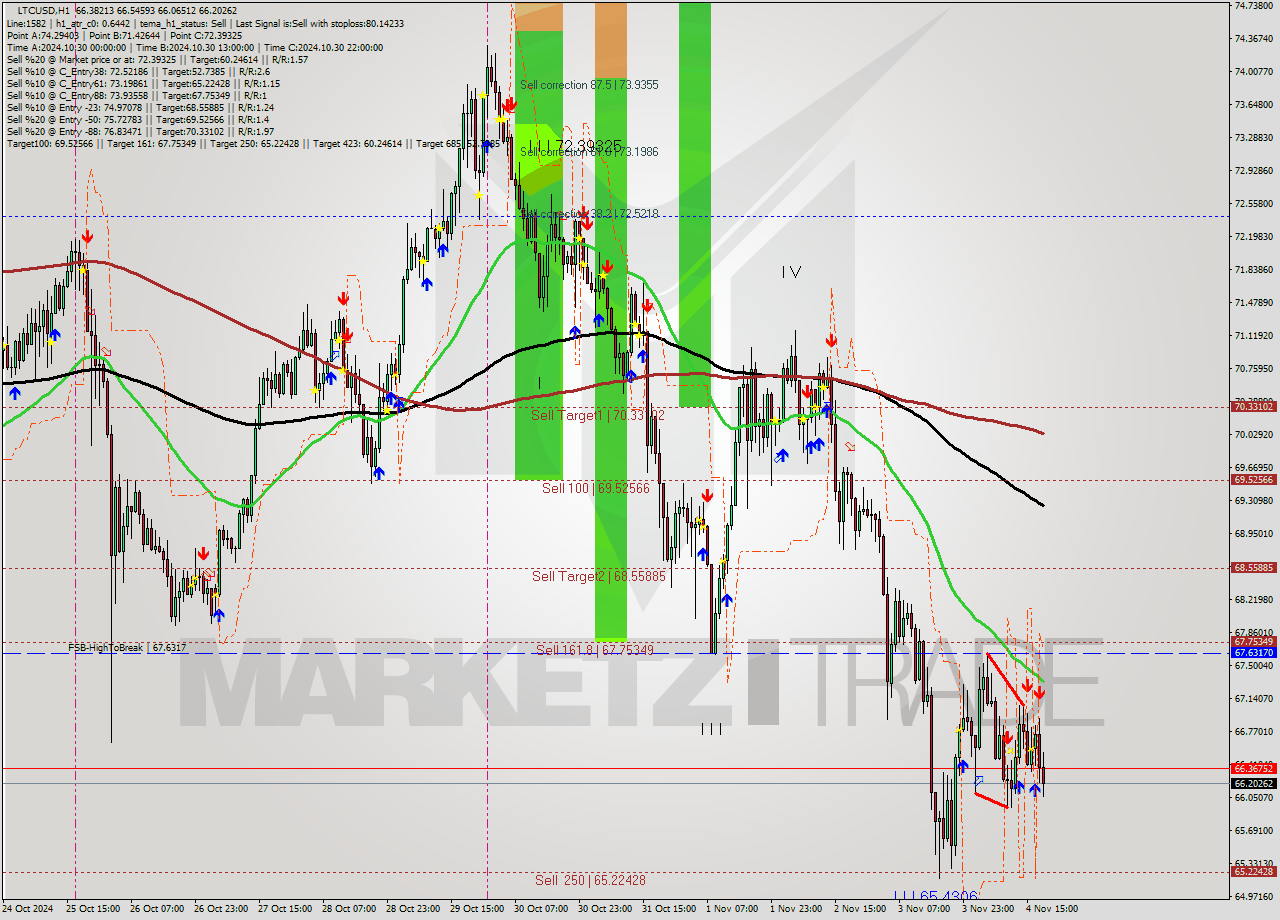Click the '2 Nov 15:00' time axis label
Viewport: 1280px width, 920px height.
(860, 909)
